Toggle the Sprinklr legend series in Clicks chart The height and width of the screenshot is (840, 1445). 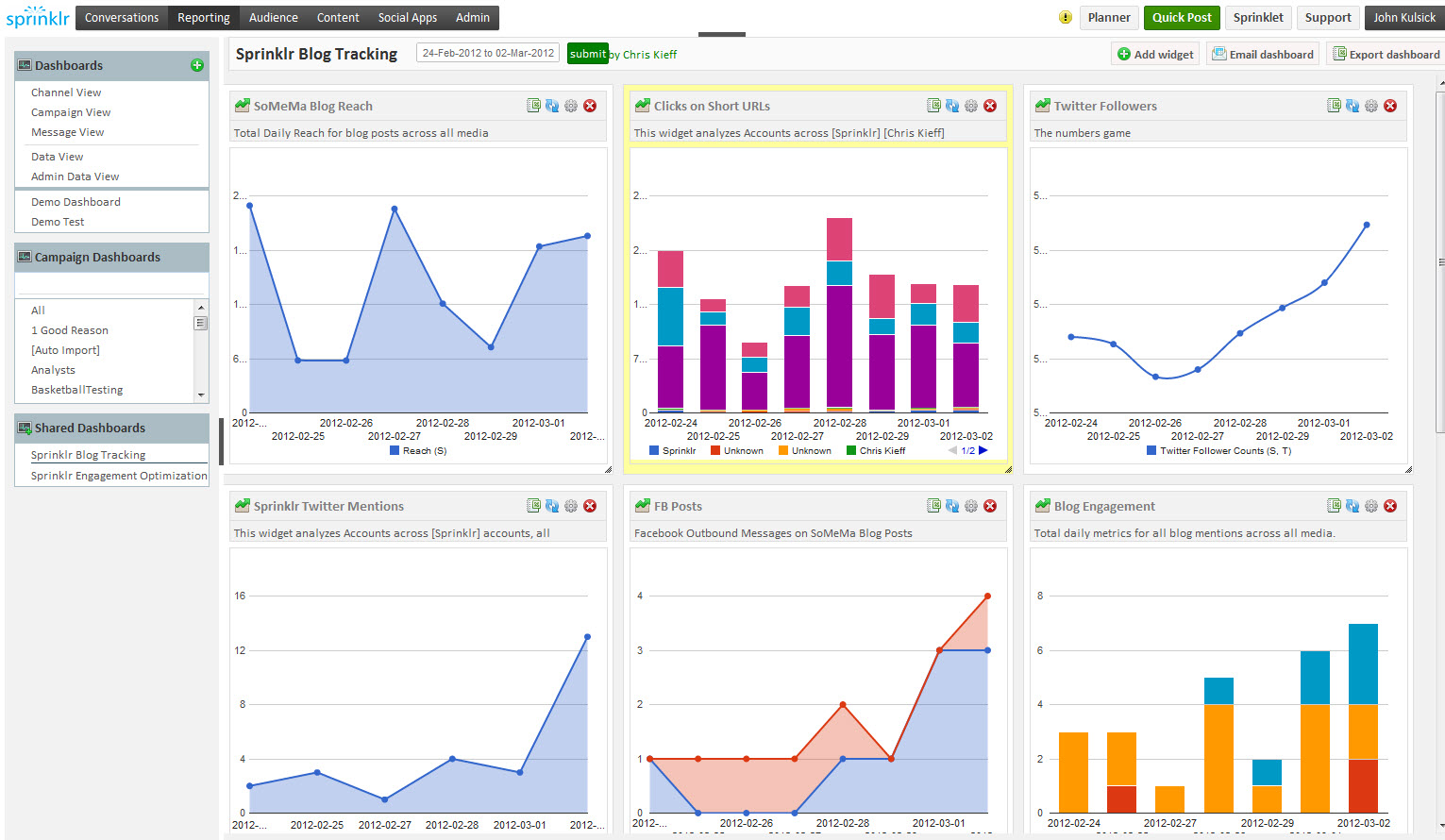pos(672,451)
